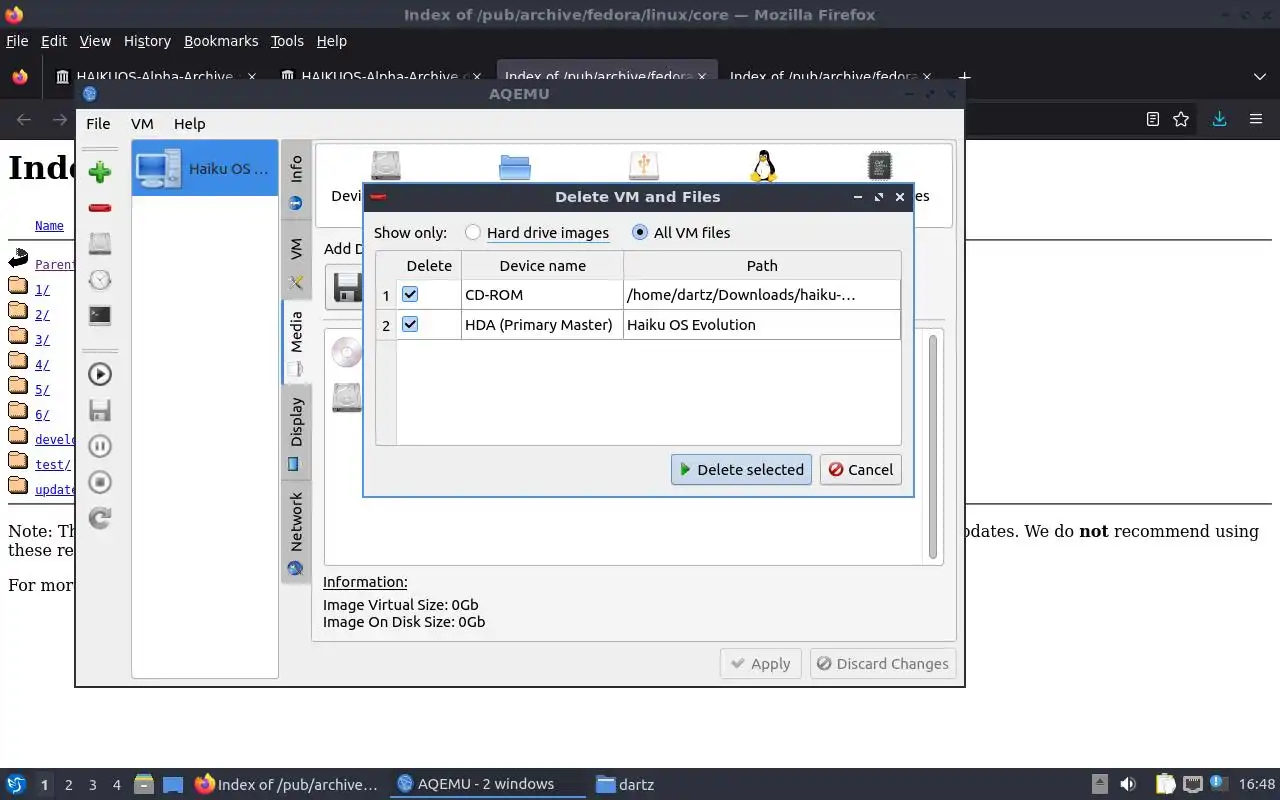Click the Device name column header
This screenshot has width=1280, height=800.
pos(543,265)
